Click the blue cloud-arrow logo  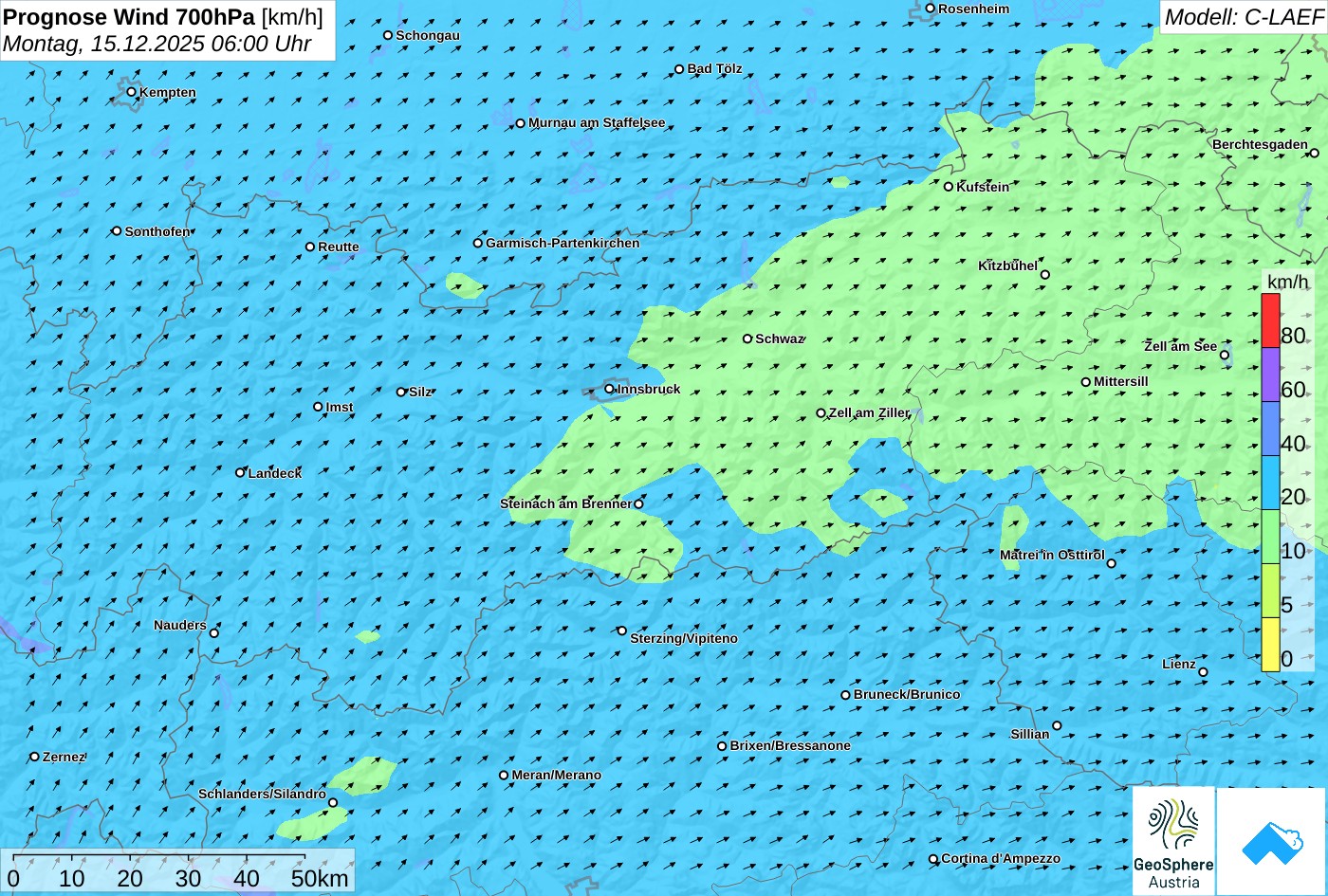[x=1271, y=841]
